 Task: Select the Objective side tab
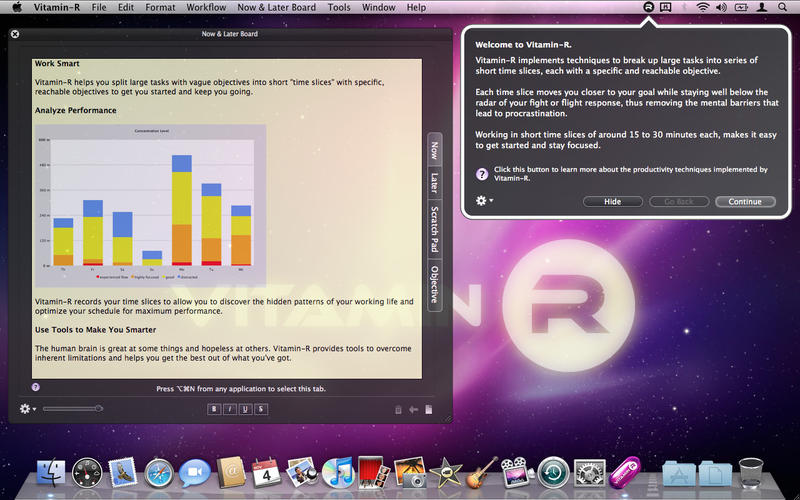point(435,285)
